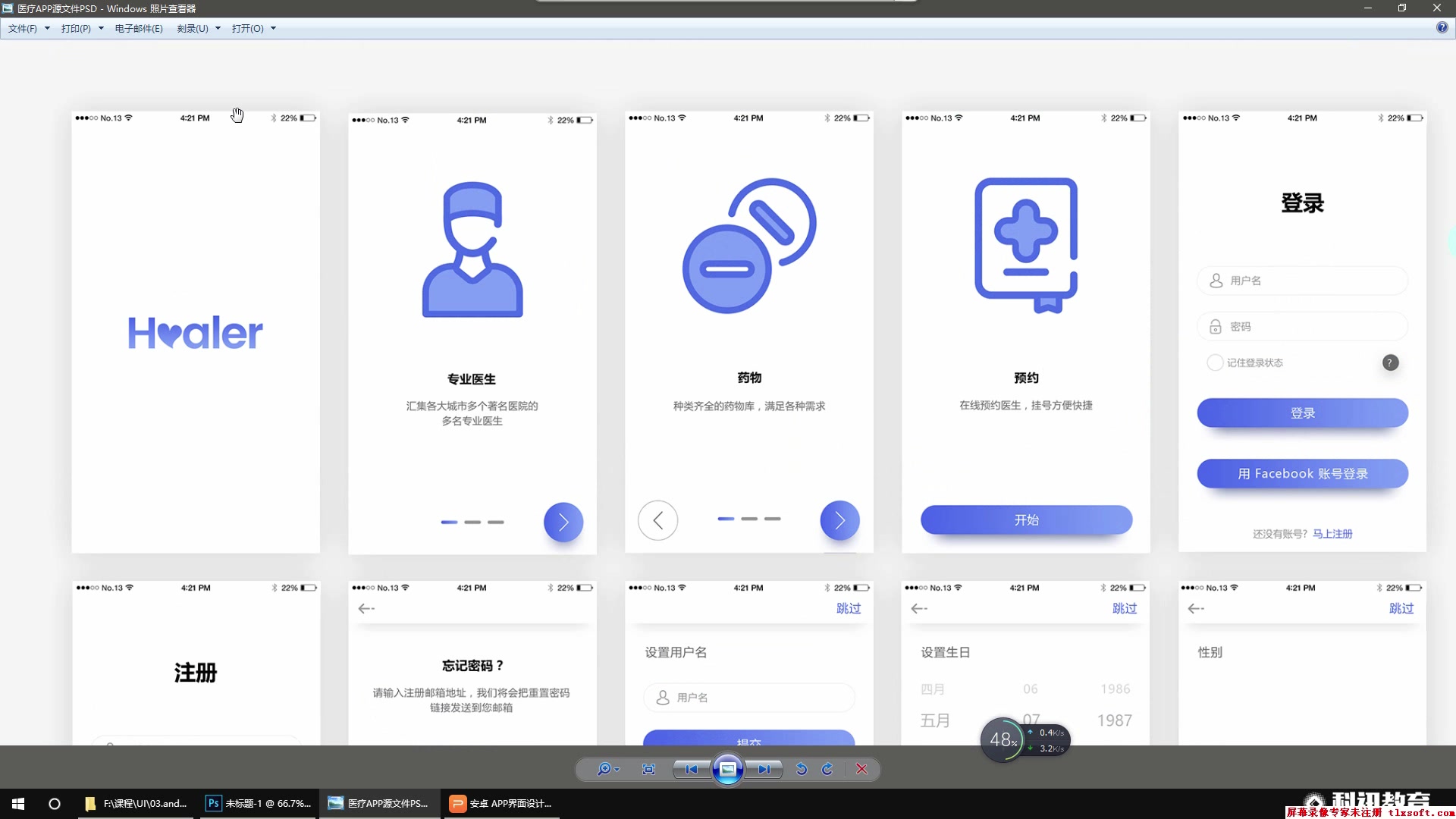Click the Healer logo
This screenshot has height=819, width=1456.
point(196,333)
